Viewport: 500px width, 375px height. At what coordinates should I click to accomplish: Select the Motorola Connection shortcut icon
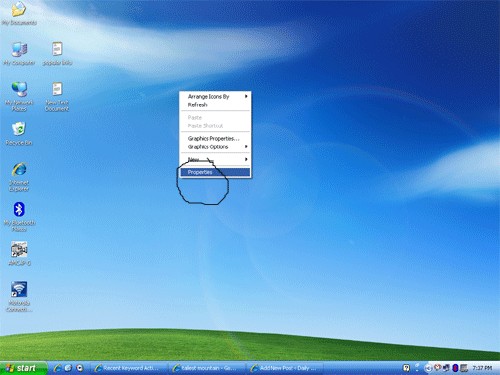coord(19,297)
